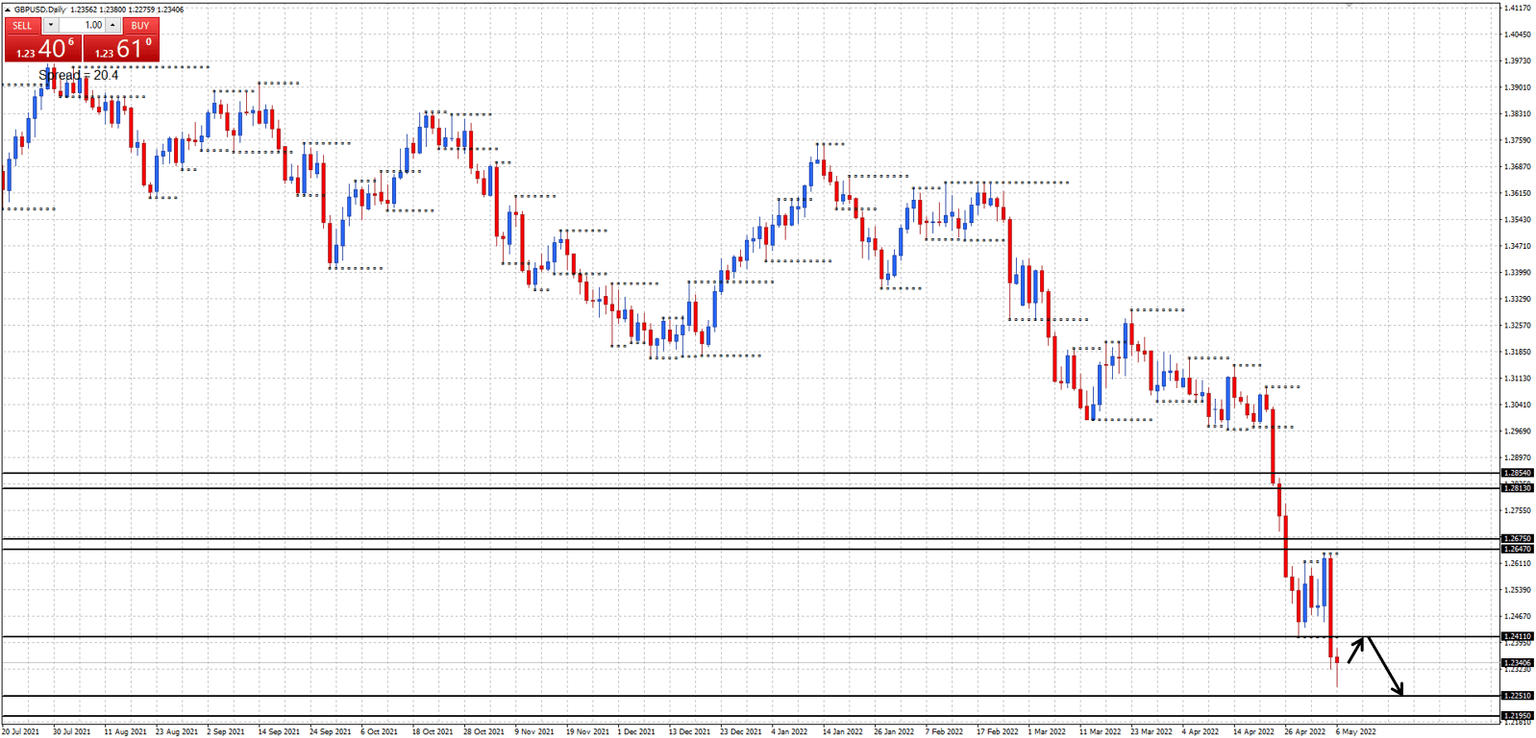Collapse the one-click trading panel triangle
This screenshot has width=1536, height=738.
click(x=7, y=9)
